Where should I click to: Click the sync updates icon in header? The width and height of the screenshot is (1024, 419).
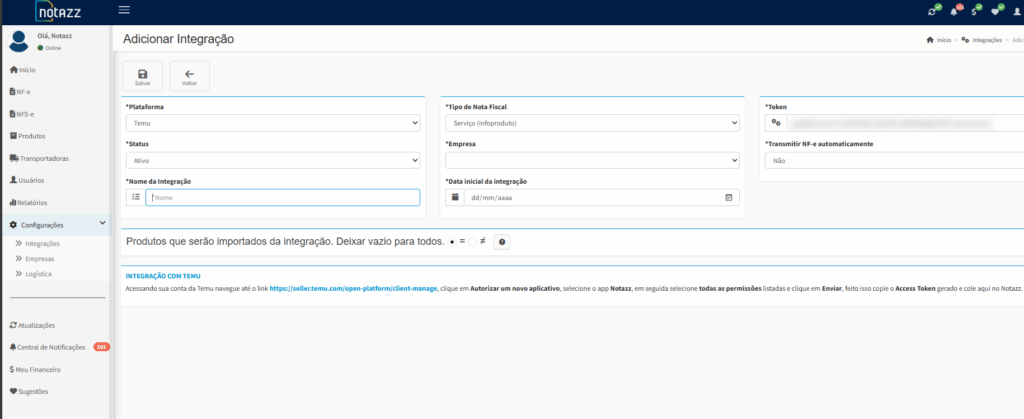point(934,12)
